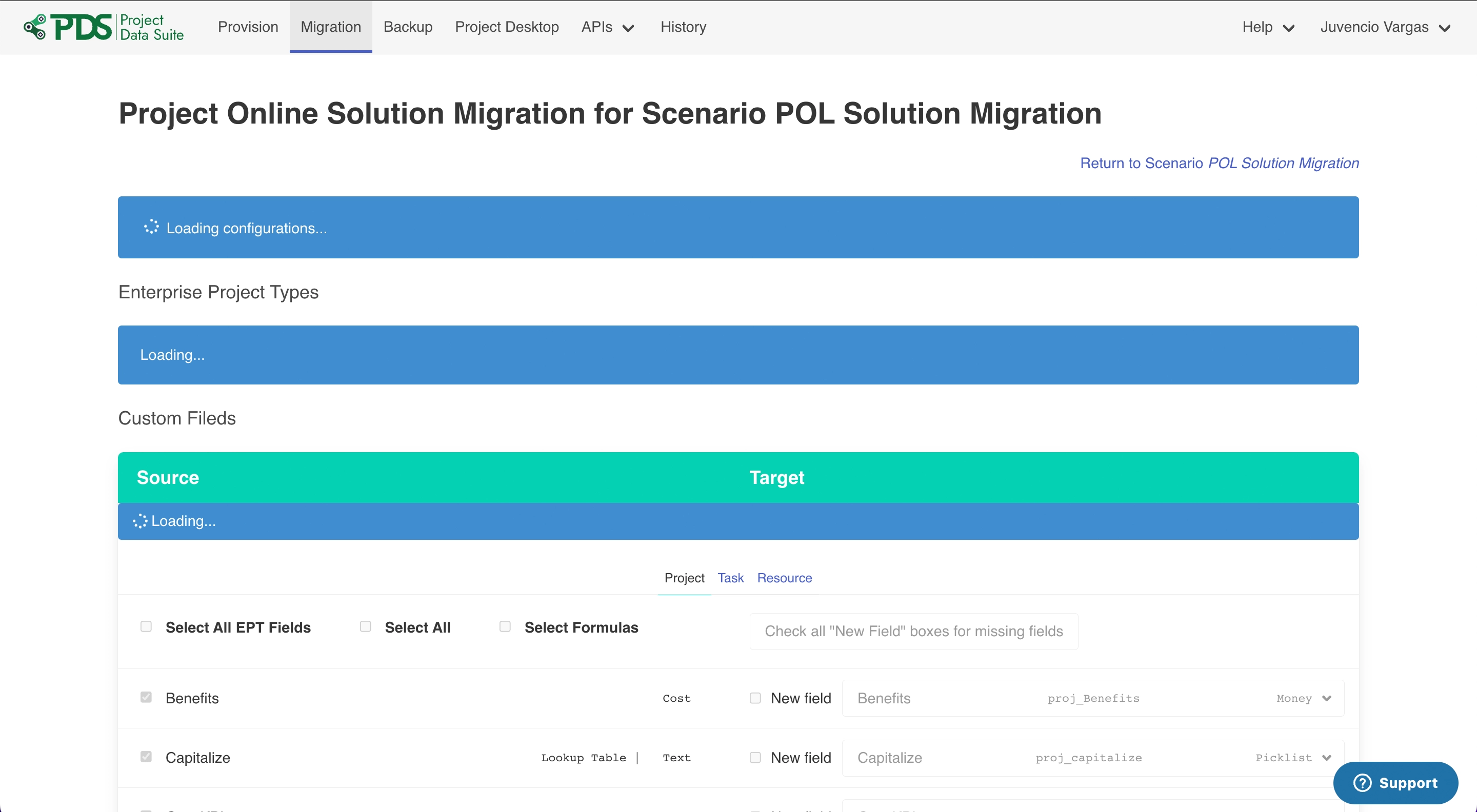Click the PDS Project Data Suite logo
Viewport: 1477px width, 812px height.
[x=104, y=27]
